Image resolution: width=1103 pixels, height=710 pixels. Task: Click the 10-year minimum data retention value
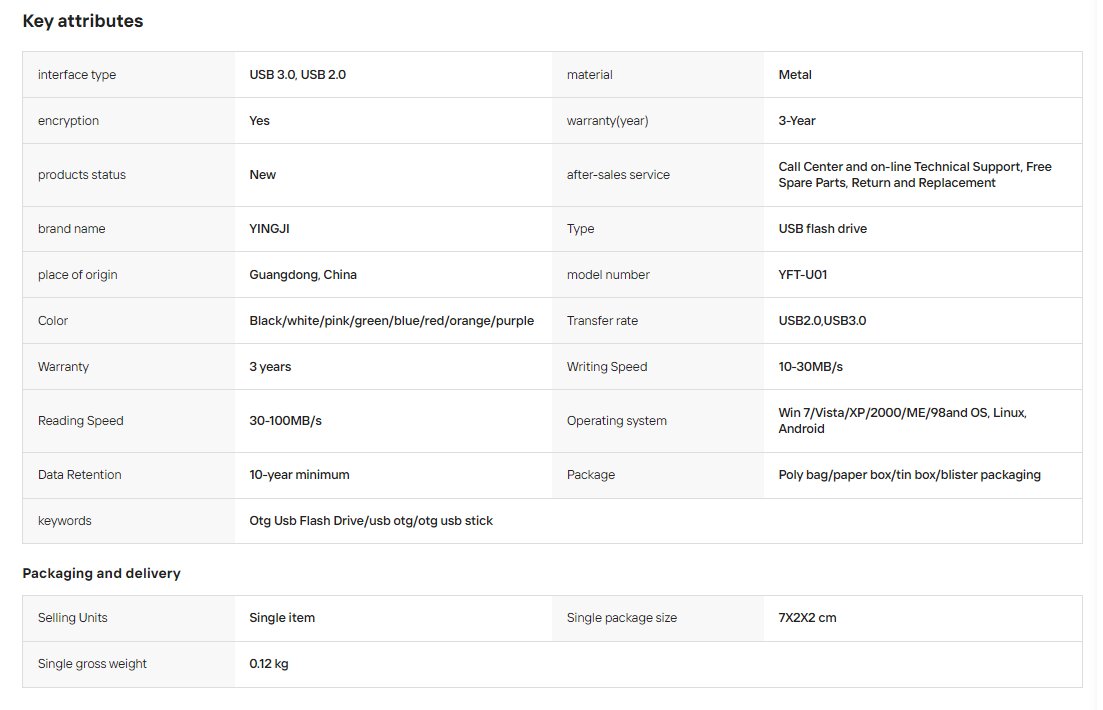pos(299,475)
